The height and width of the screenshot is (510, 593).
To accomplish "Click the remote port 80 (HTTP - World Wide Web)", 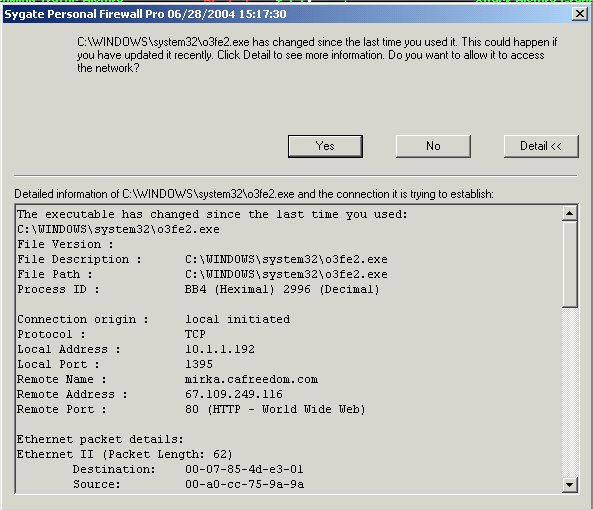I will (275, 409).
